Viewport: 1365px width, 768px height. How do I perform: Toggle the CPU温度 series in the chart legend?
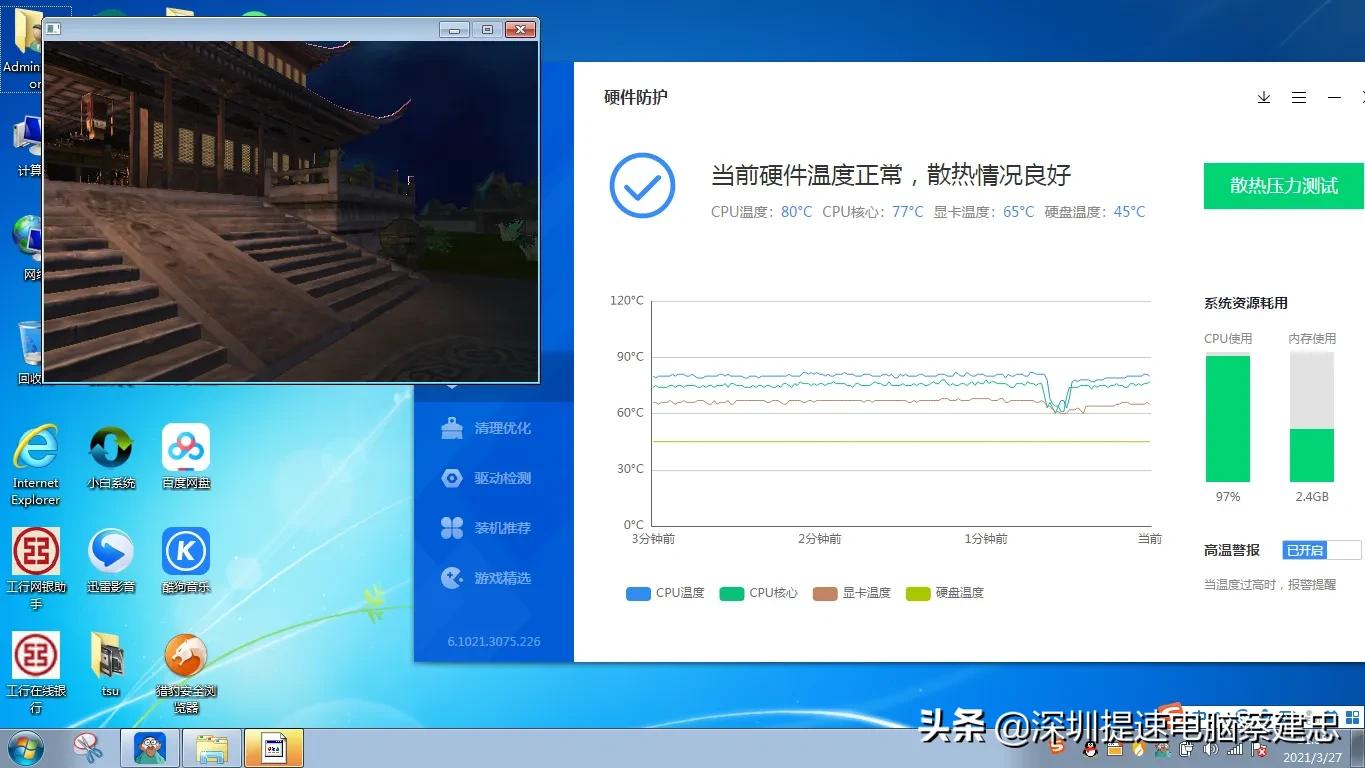(664, 593)
